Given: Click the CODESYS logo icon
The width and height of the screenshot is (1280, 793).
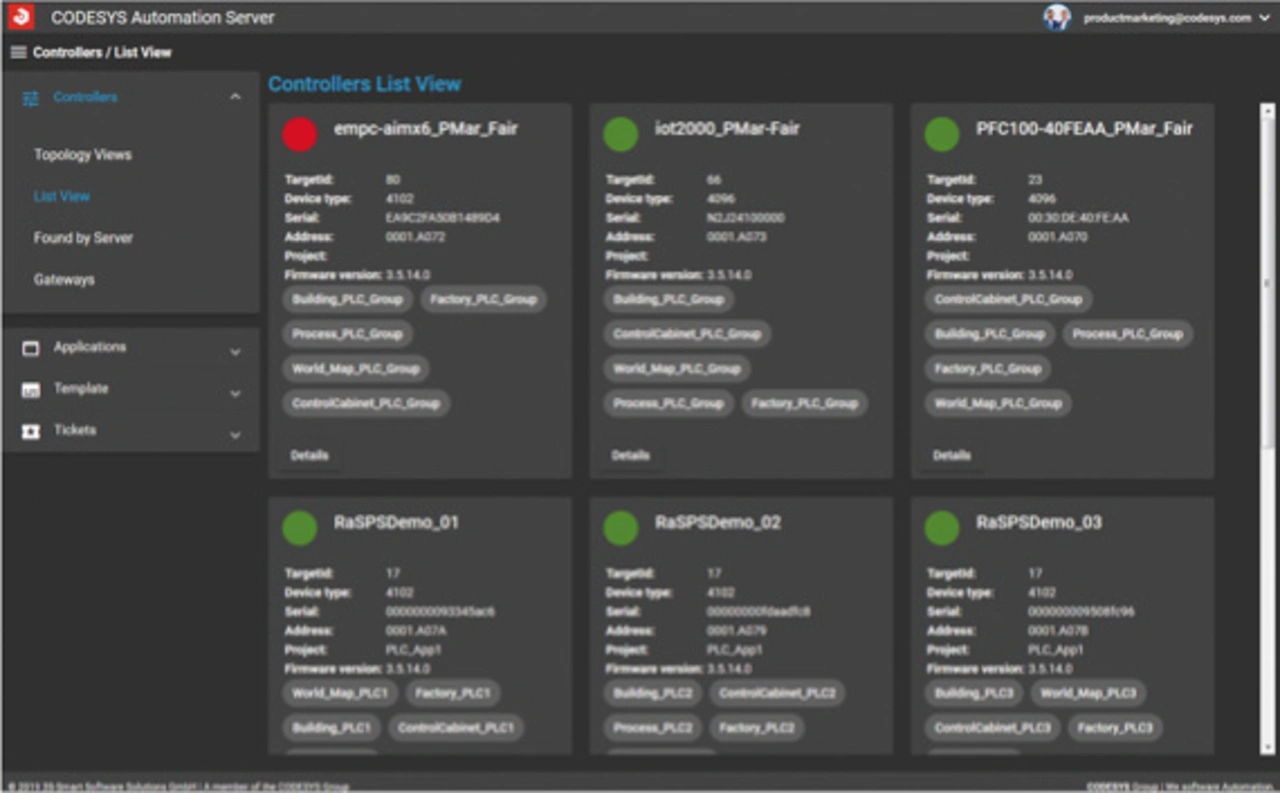Looking at the screenshot, I should point(22,17).
